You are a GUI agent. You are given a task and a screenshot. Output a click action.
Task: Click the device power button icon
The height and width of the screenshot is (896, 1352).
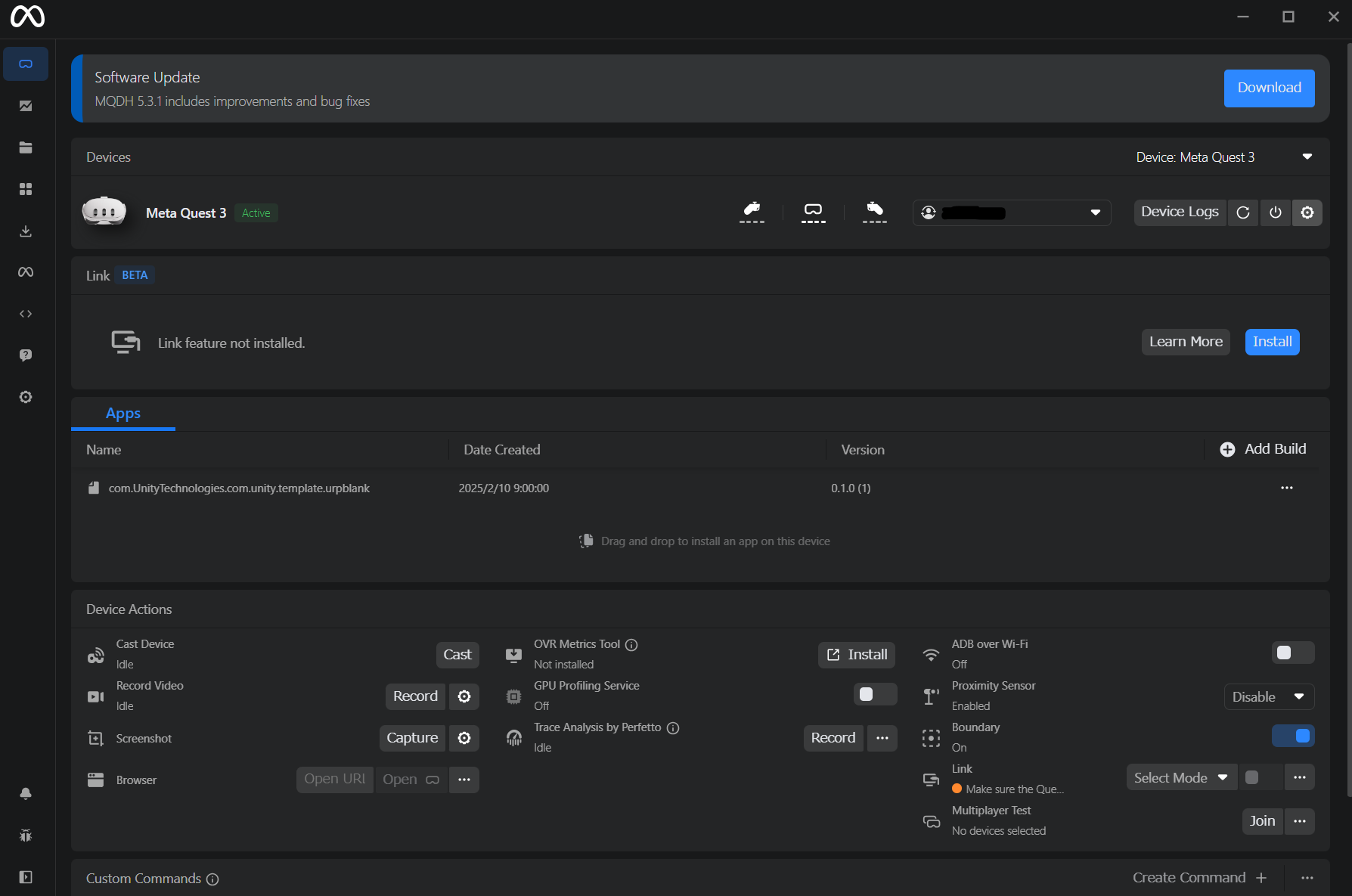(x=1275, y=212)
